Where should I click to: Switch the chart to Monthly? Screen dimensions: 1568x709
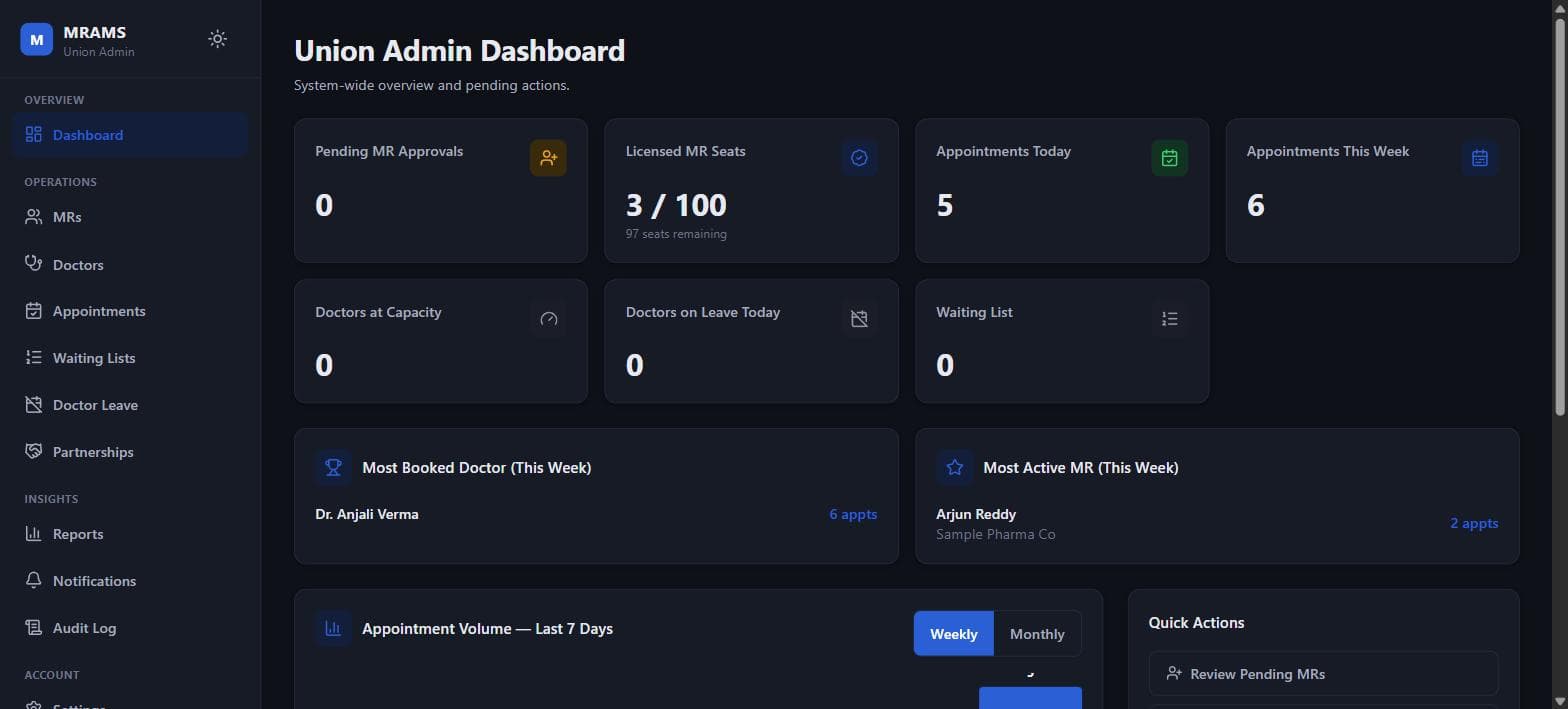pyautogui.click(x=1037, y=634)
